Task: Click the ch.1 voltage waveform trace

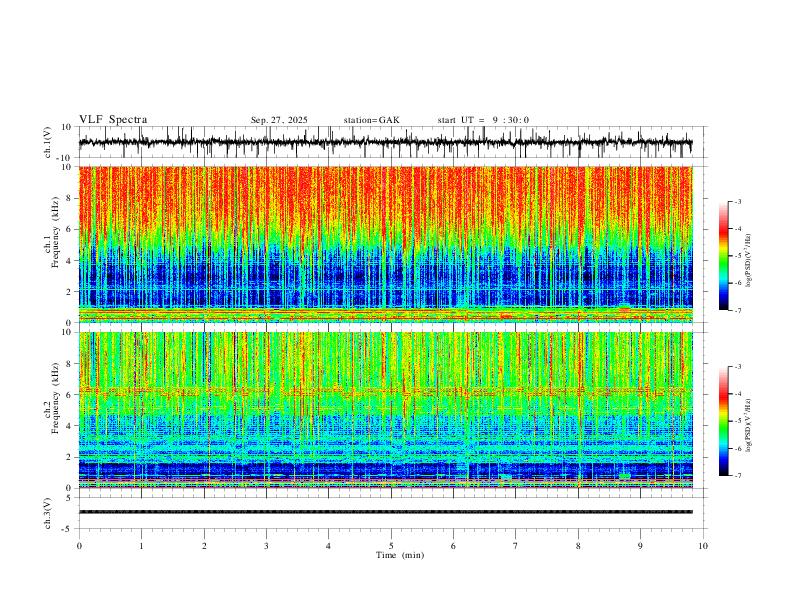Action: (x=385, y=142)
